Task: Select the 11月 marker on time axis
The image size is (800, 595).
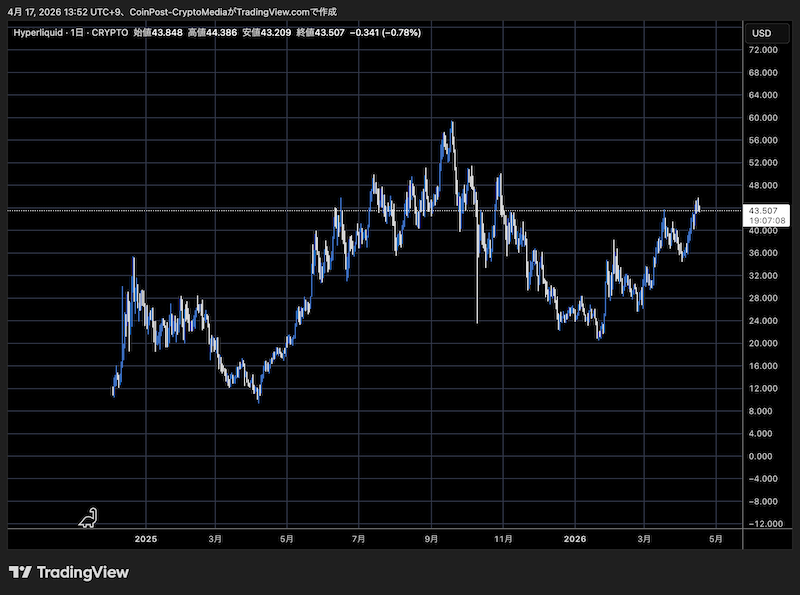Action: click(x=504, y=539)
